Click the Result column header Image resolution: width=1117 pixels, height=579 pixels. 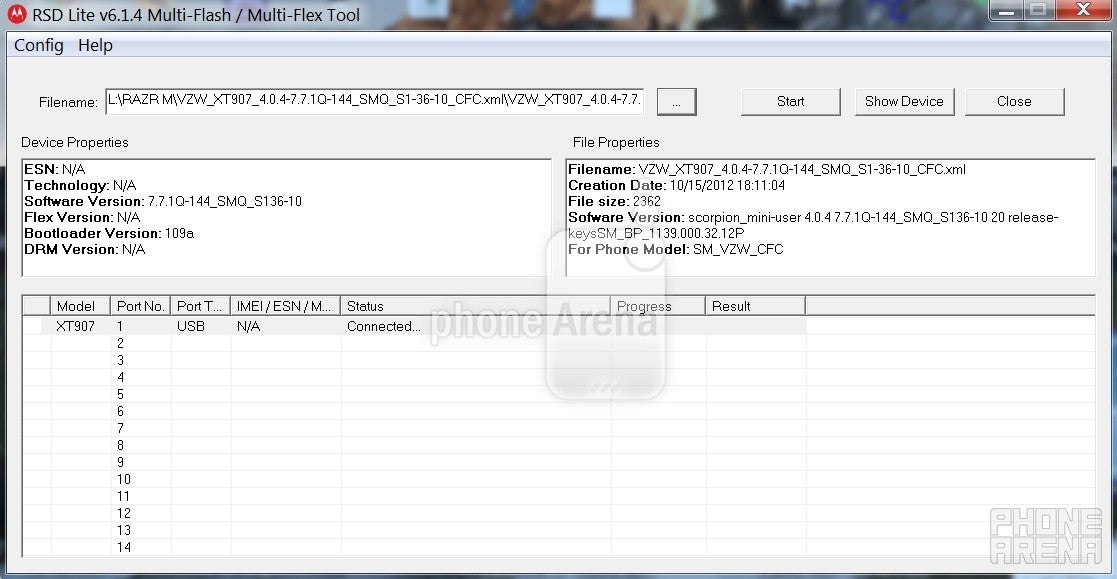pyautogui.click(x=755, y=306)
